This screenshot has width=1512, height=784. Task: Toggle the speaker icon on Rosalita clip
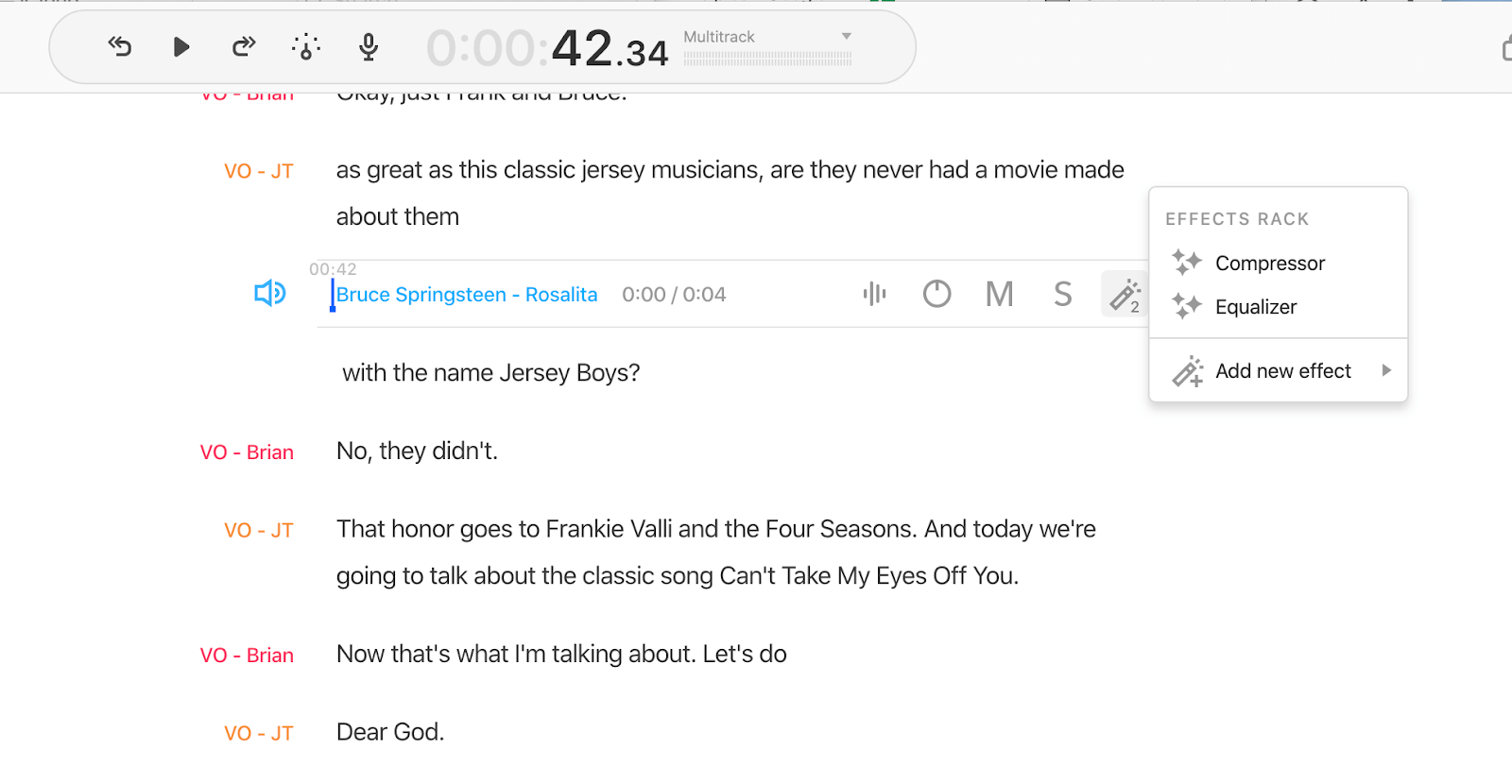(x=269, y=294)
